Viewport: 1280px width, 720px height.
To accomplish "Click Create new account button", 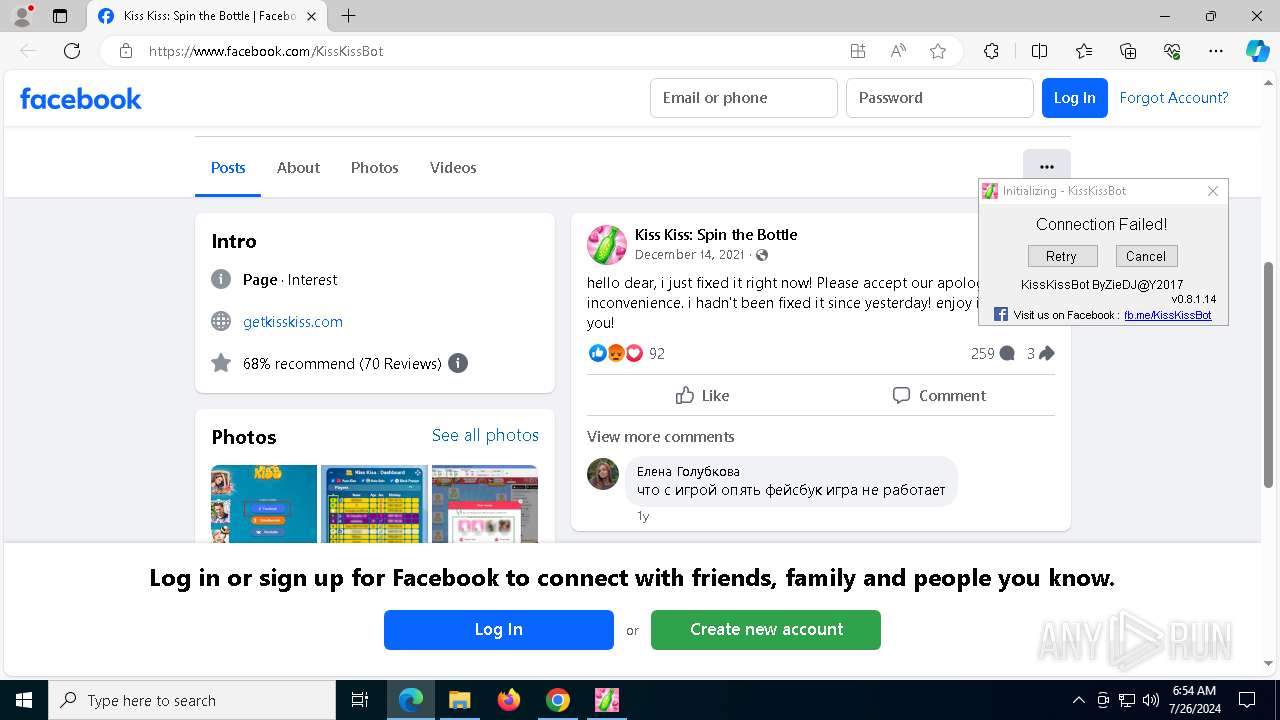I will coord(766,630).
